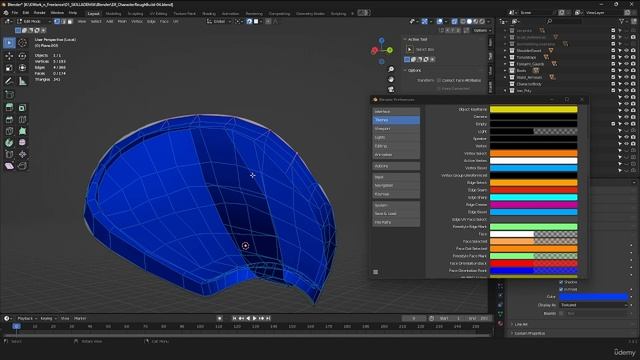This screenshot has width=640, height=360.
Task: Select the Select Box tool in toolbar
Action: pos(9,43)
